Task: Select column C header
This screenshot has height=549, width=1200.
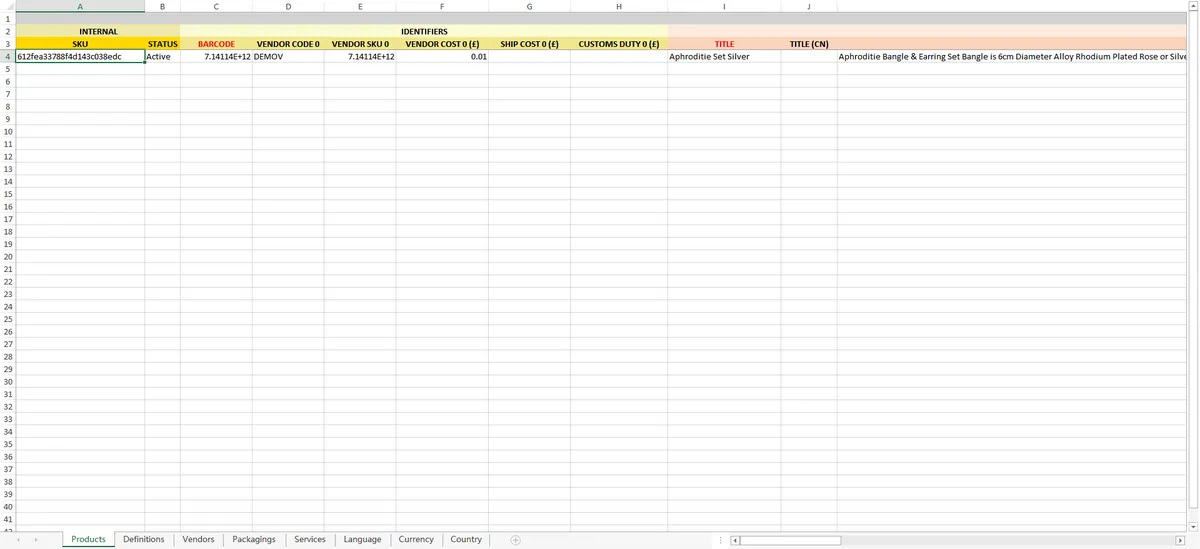Action: point(216,6)
